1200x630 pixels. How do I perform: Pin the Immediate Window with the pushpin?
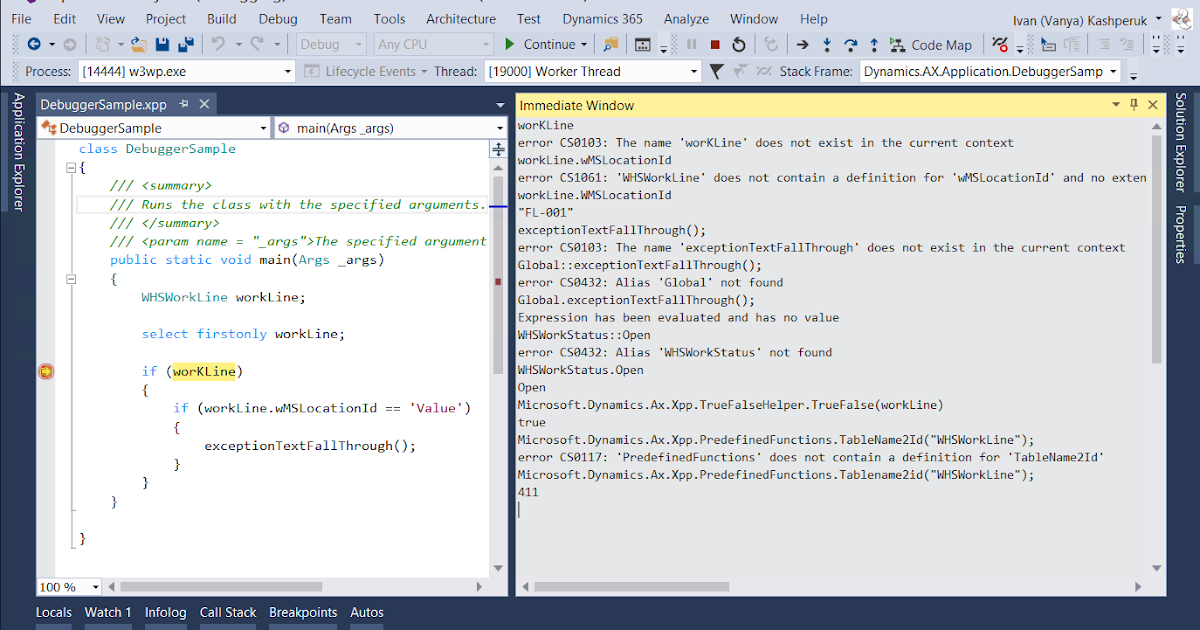[x=1134, y=104]
